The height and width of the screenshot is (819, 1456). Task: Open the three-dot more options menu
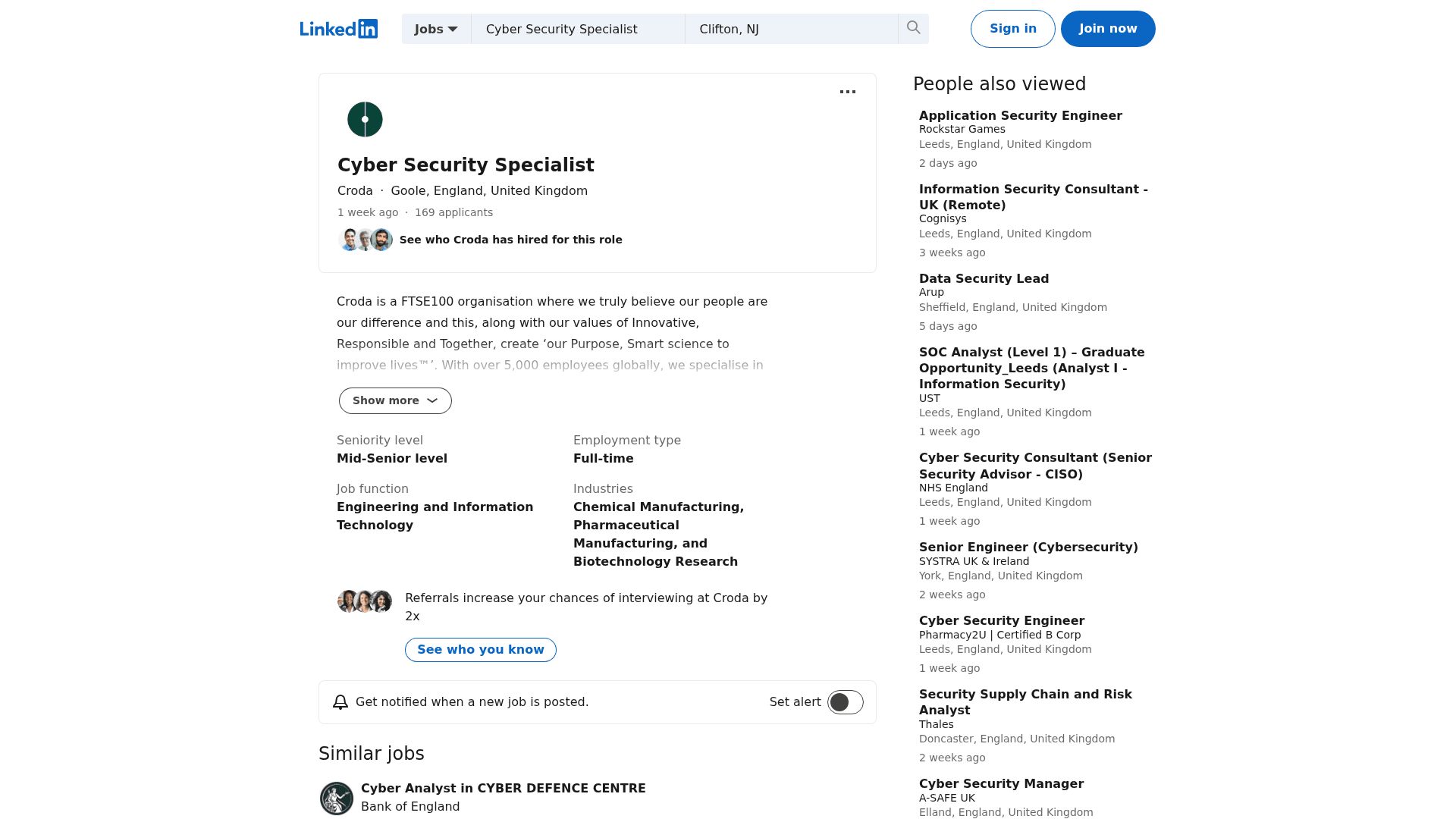848,92
